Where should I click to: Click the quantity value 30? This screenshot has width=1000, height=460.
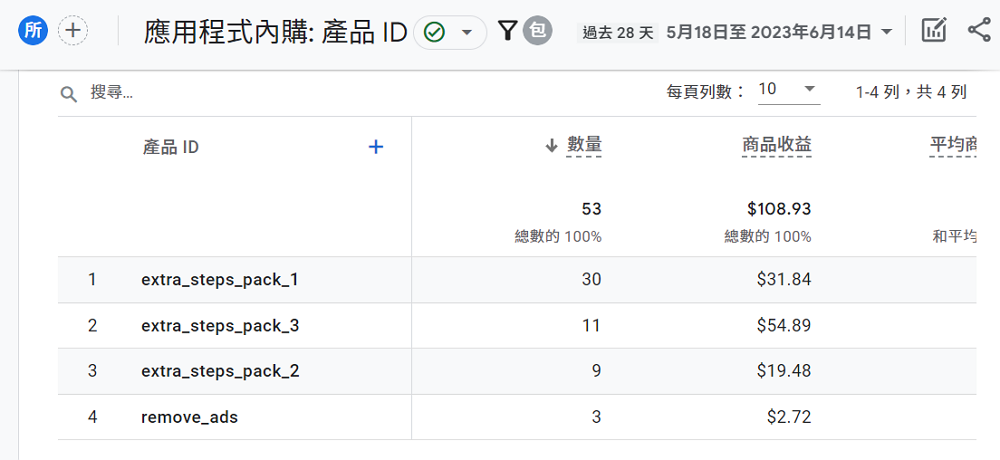[591, 279]
